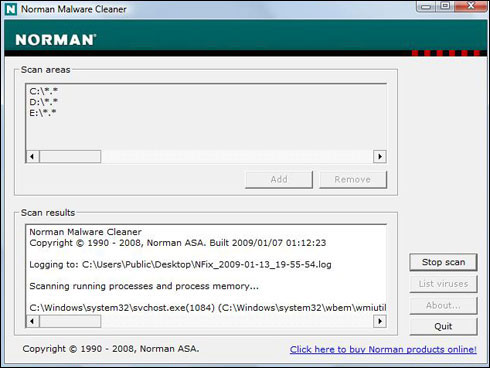Click right arrow of Scan results scrollbar
The height and width of the screenshot is (368, 490).
point(380,321)
